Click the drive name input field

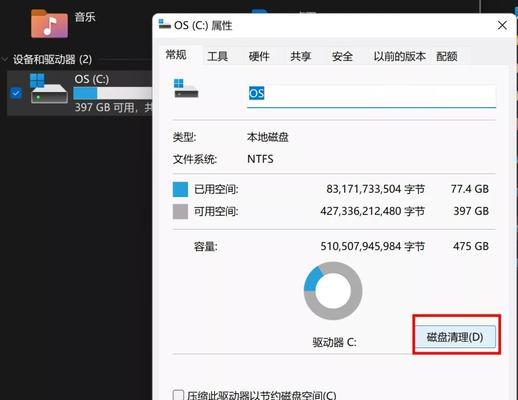coord(371,94)
